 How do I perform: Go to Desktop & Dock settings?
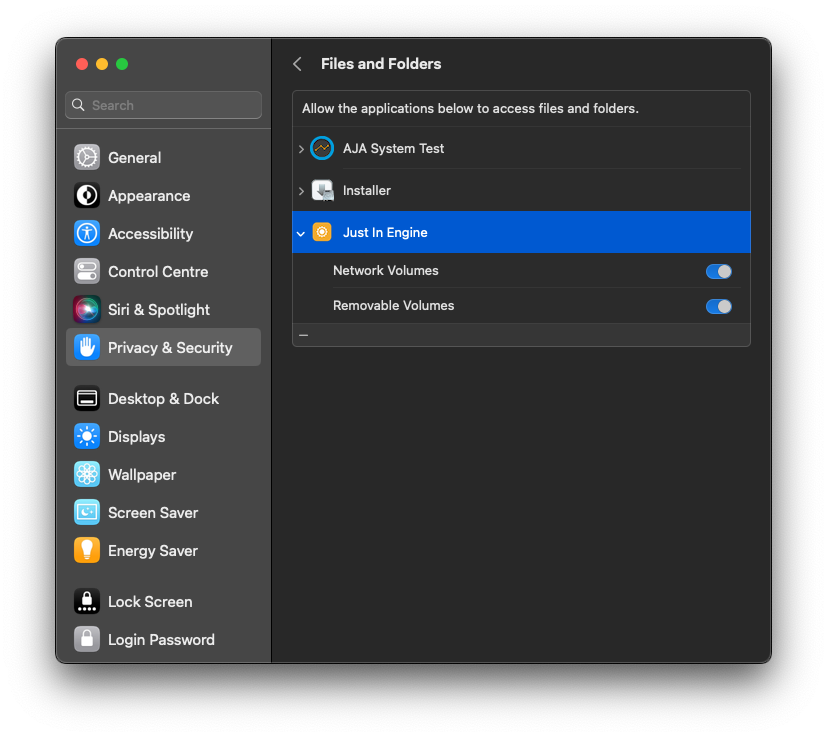coord(164,398)
